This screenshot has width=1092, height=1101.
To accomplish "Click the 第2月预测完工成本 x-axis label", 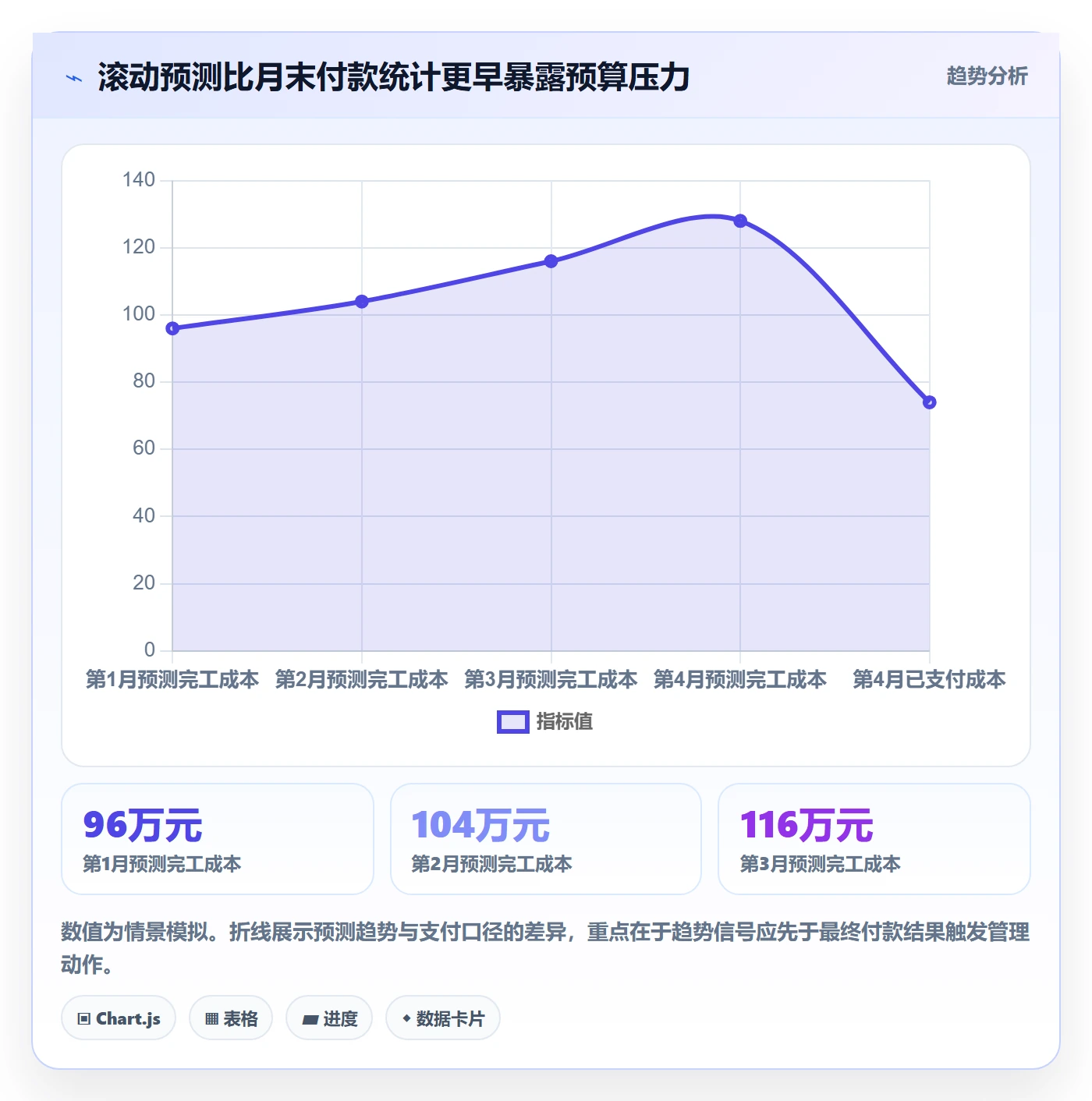I will (x=362, y=680).
